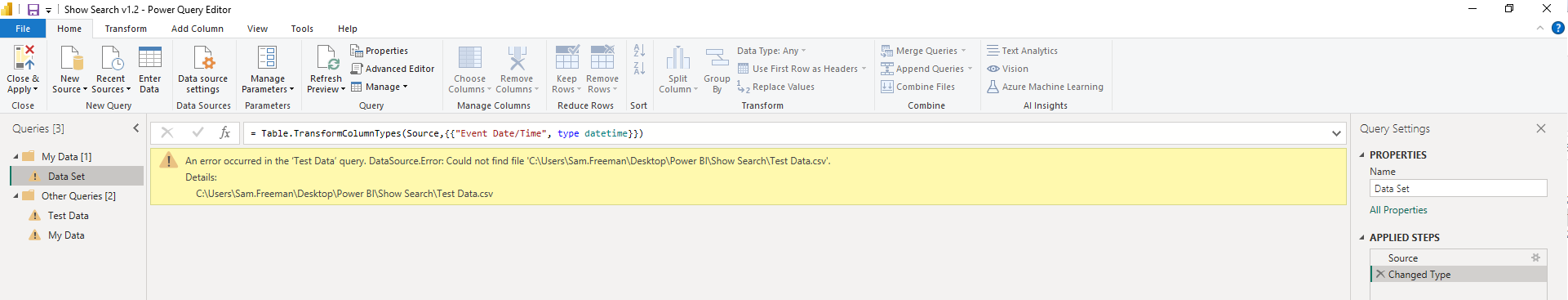Viewport: 1568px width, 300px height.
Task: Open the Advanced Editor
Action: (393, 69)
